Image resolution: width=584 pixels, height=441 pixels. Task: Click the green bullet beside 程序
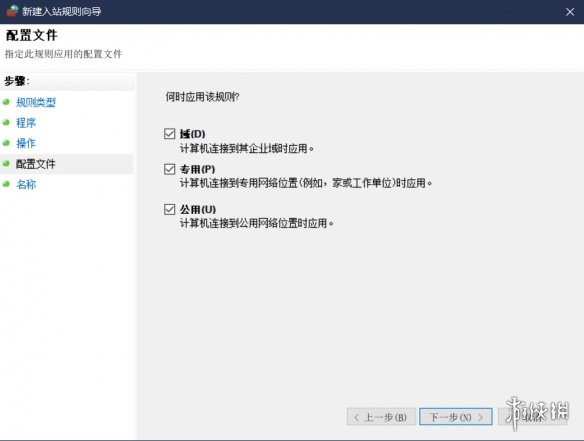pyautogui.click(x=6, y=122)
